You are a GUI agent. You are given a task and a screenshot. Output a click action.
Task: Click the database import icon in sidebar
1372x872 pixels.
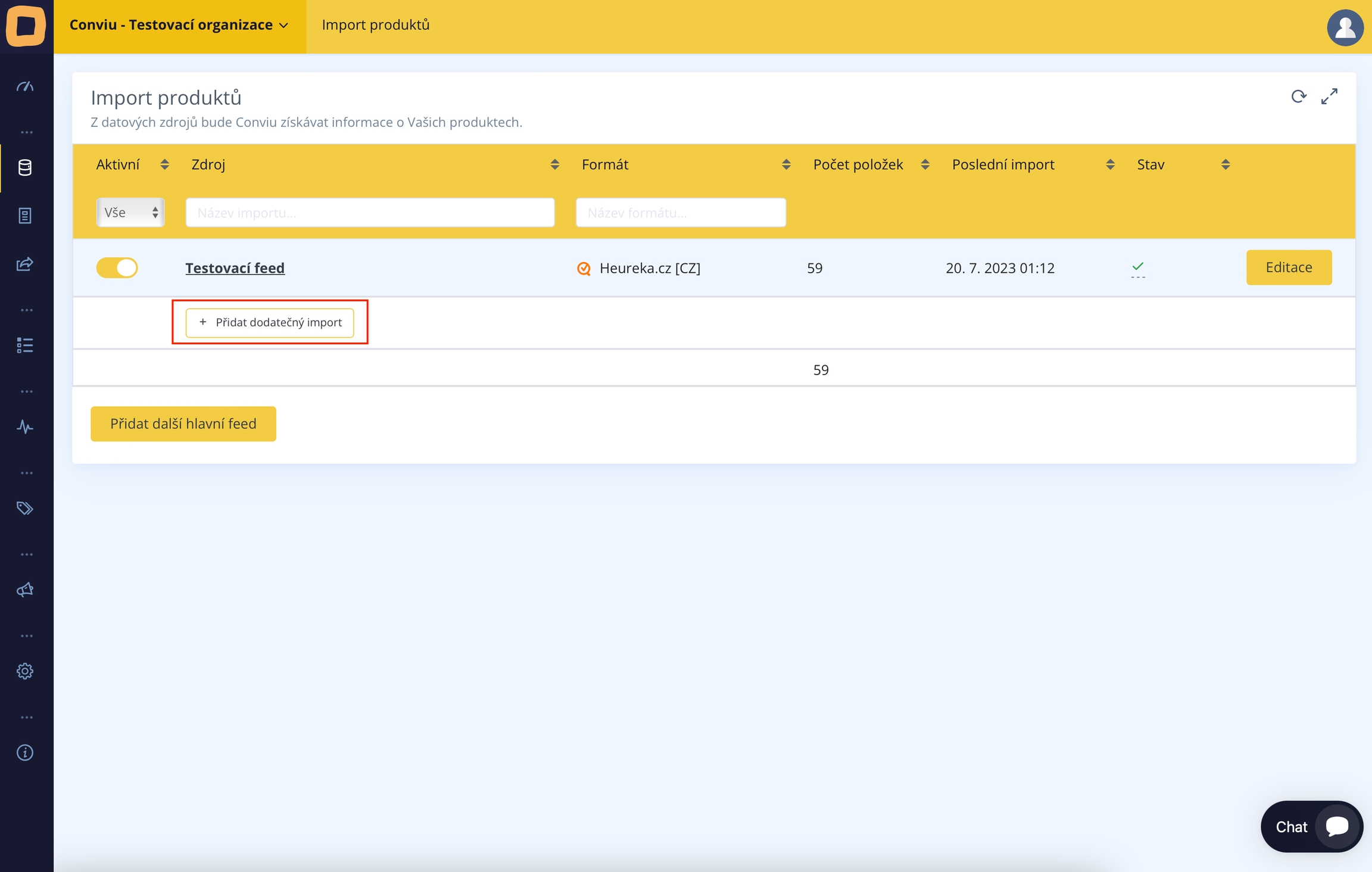(x=25, y=168)
